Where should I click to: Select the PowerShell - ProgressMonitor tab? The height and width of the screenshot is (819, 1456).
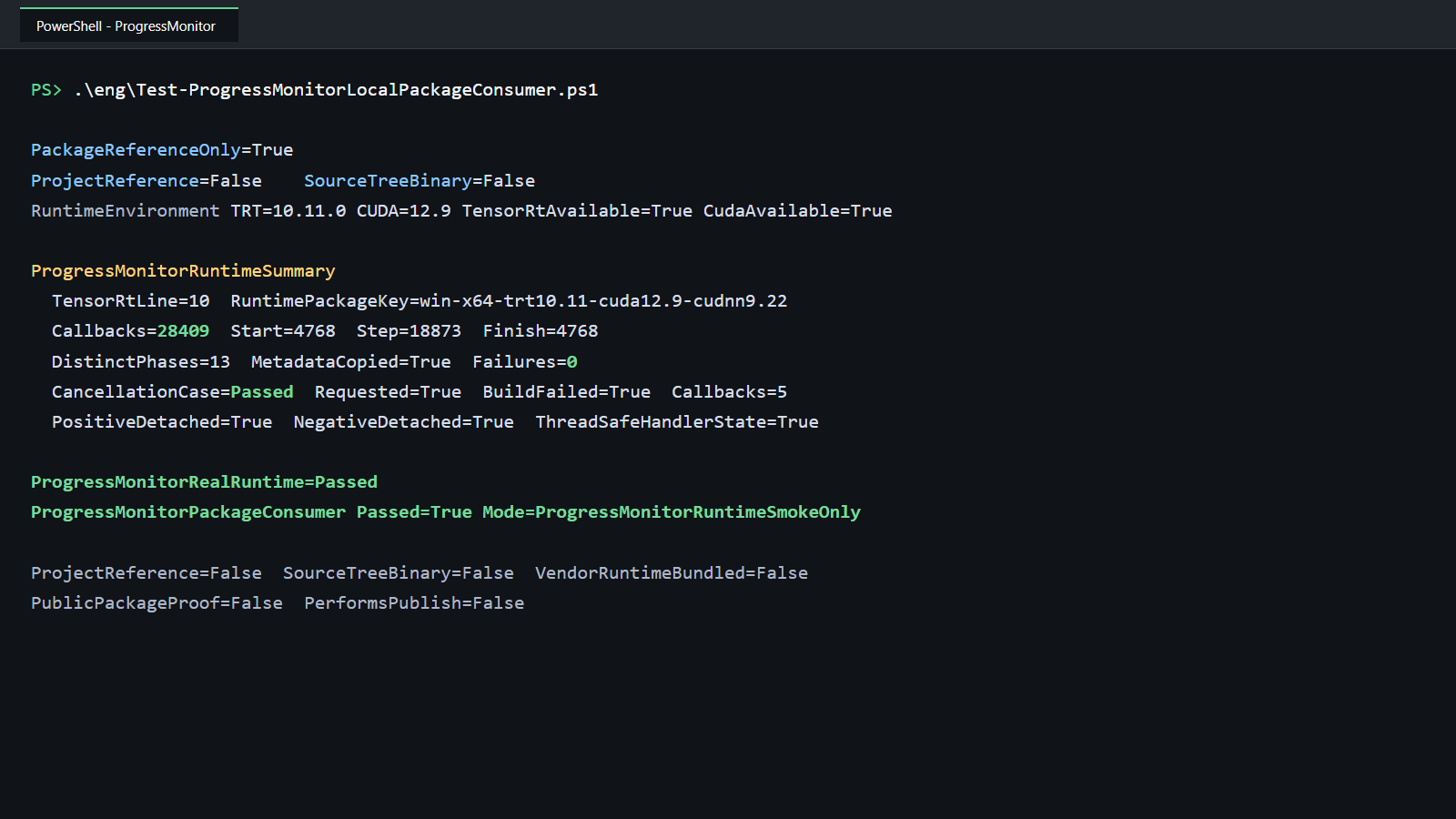pyautogui.click(x=128, y=25)
